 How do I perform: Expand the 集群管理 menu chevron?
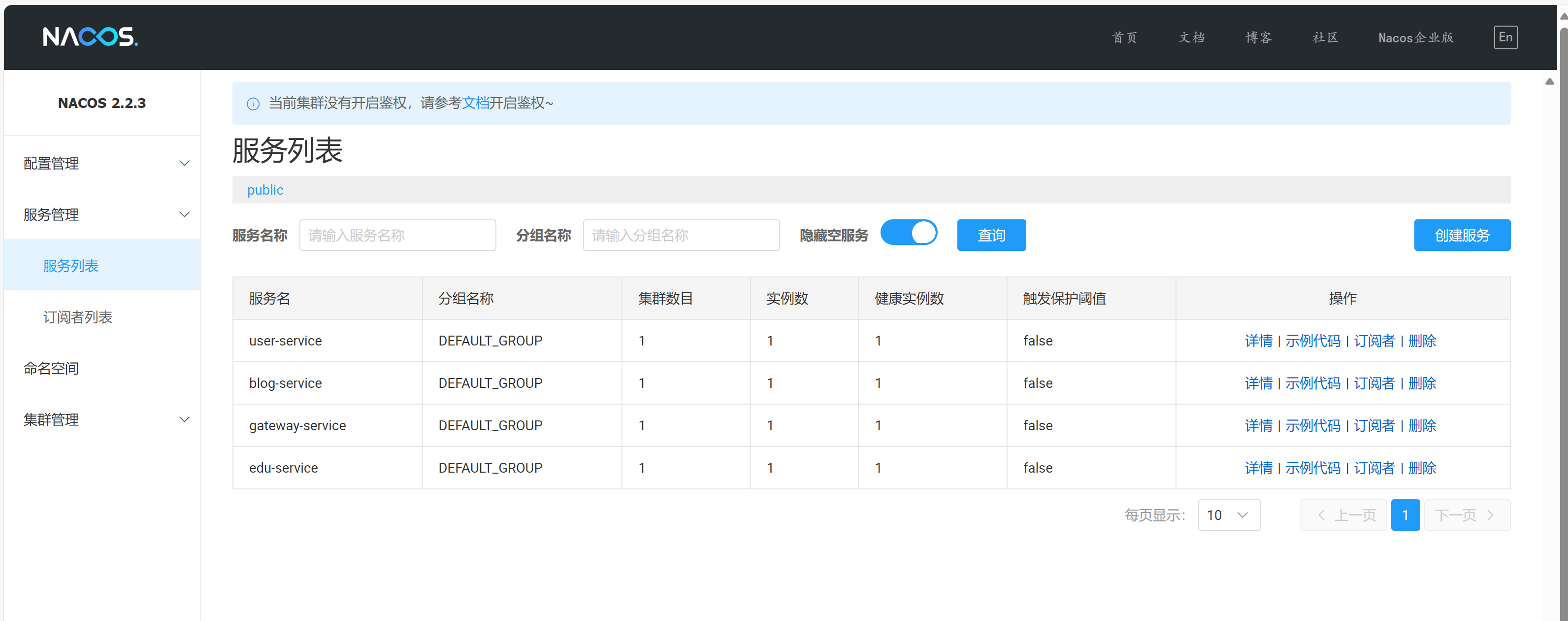[x=184, y=419]
